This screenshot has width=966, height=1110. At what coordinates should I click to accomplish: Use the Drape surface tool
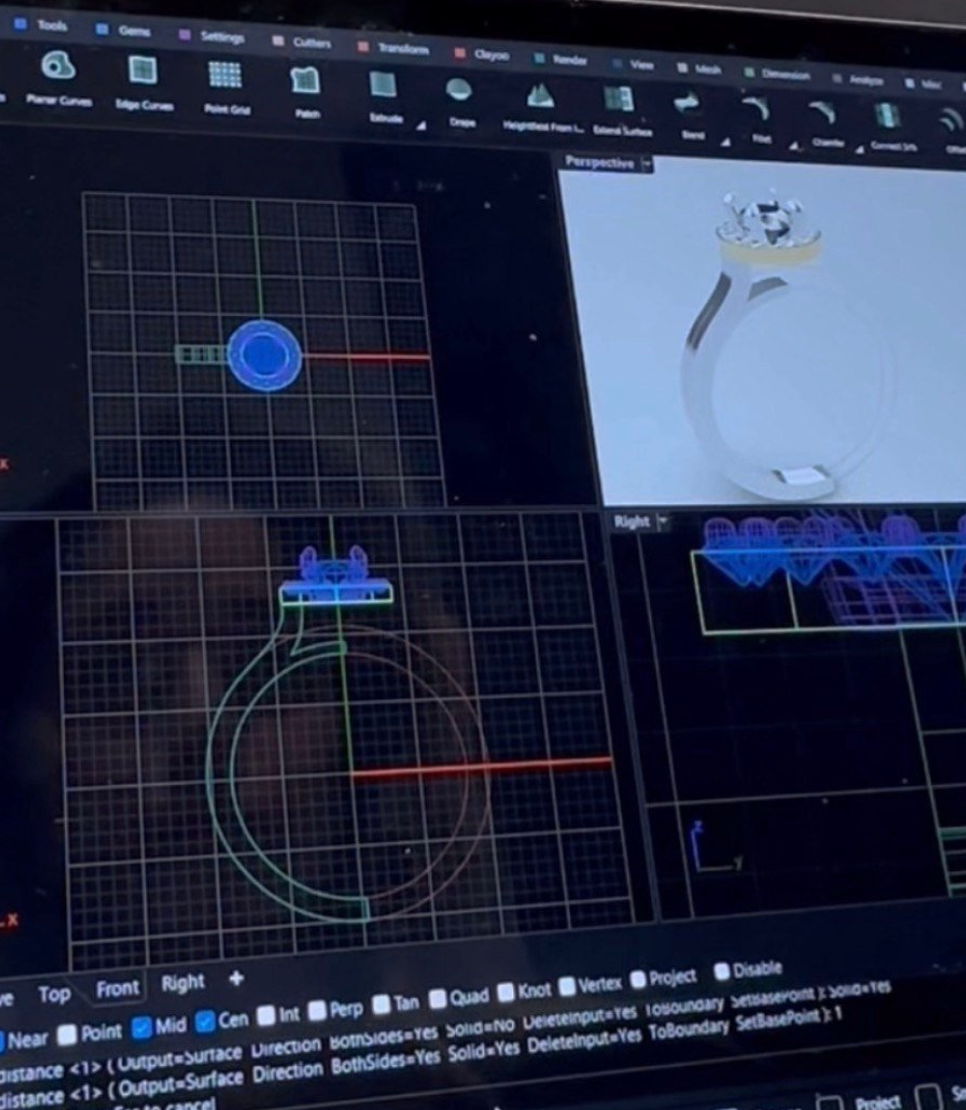pyautogui.click(x=458, y=90)
